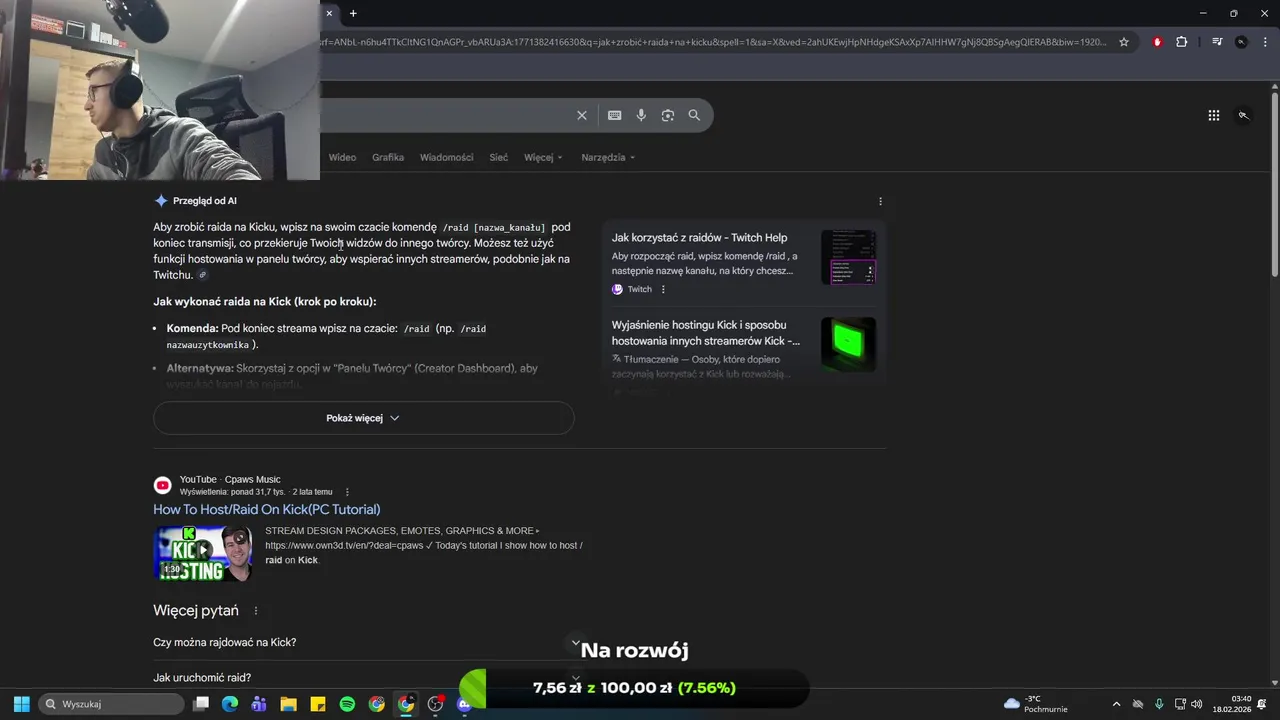This screenshot has width=1280, height=720.
Task: Show hidden system tray icons
Action: pos(1116,704)
